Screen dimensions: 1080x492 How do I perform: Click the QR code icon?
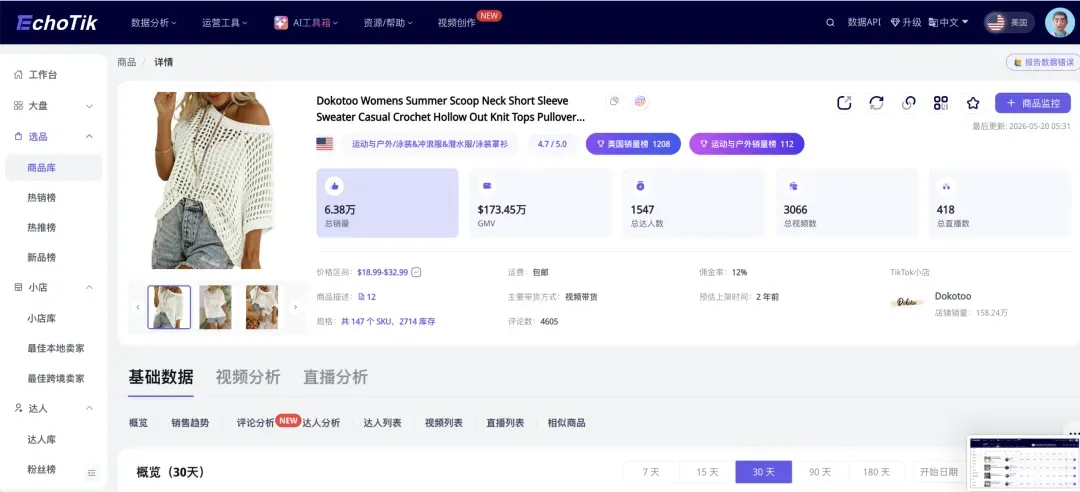[941, 103]
